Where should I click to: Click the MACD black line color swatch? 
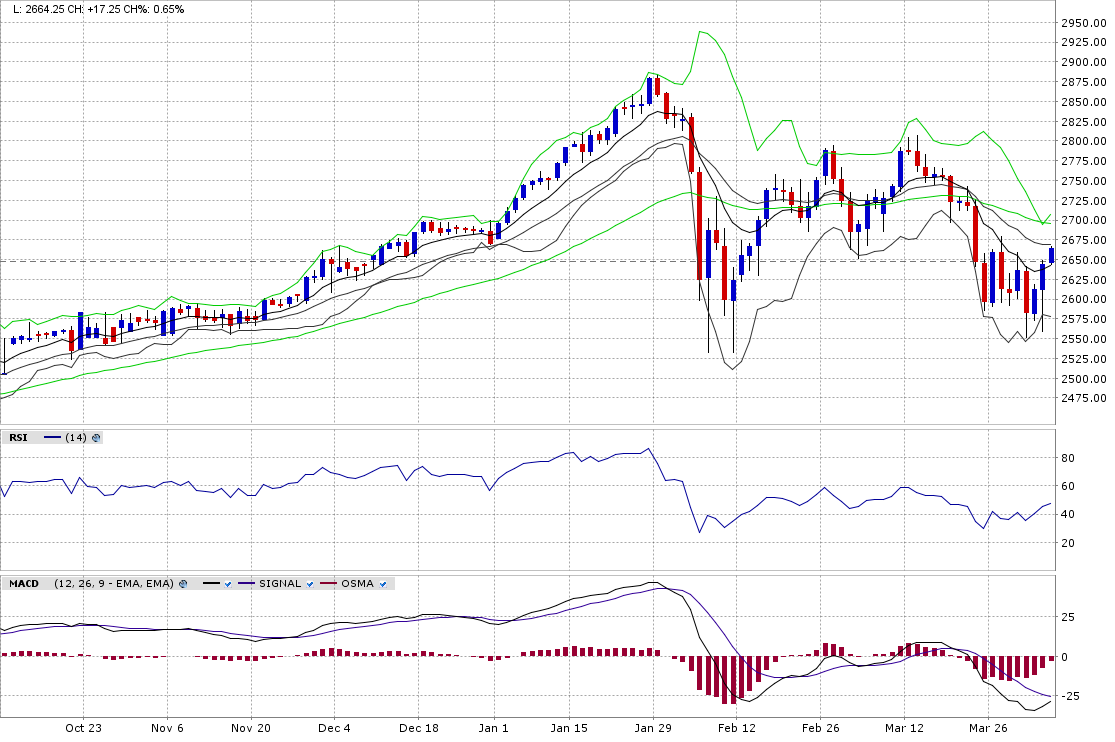click(x=211, y=584)
